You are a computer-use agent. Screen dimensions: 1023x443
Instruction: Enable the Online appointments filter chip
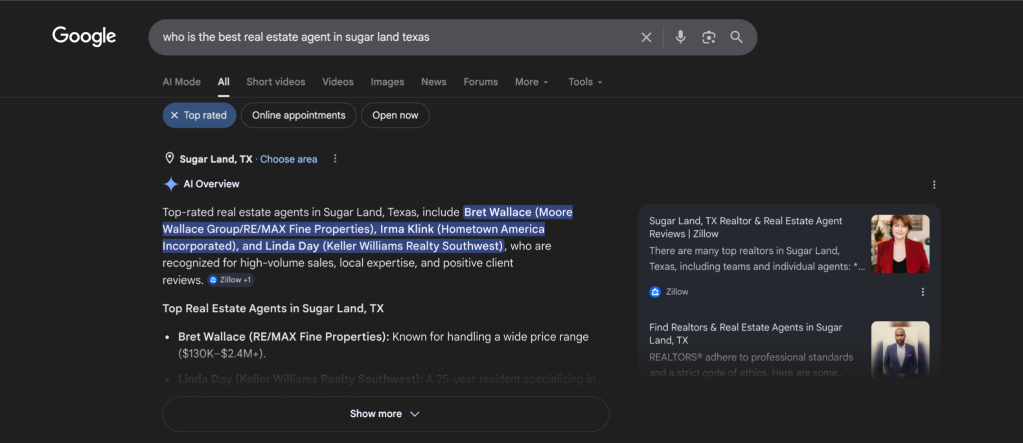point(298,115)
